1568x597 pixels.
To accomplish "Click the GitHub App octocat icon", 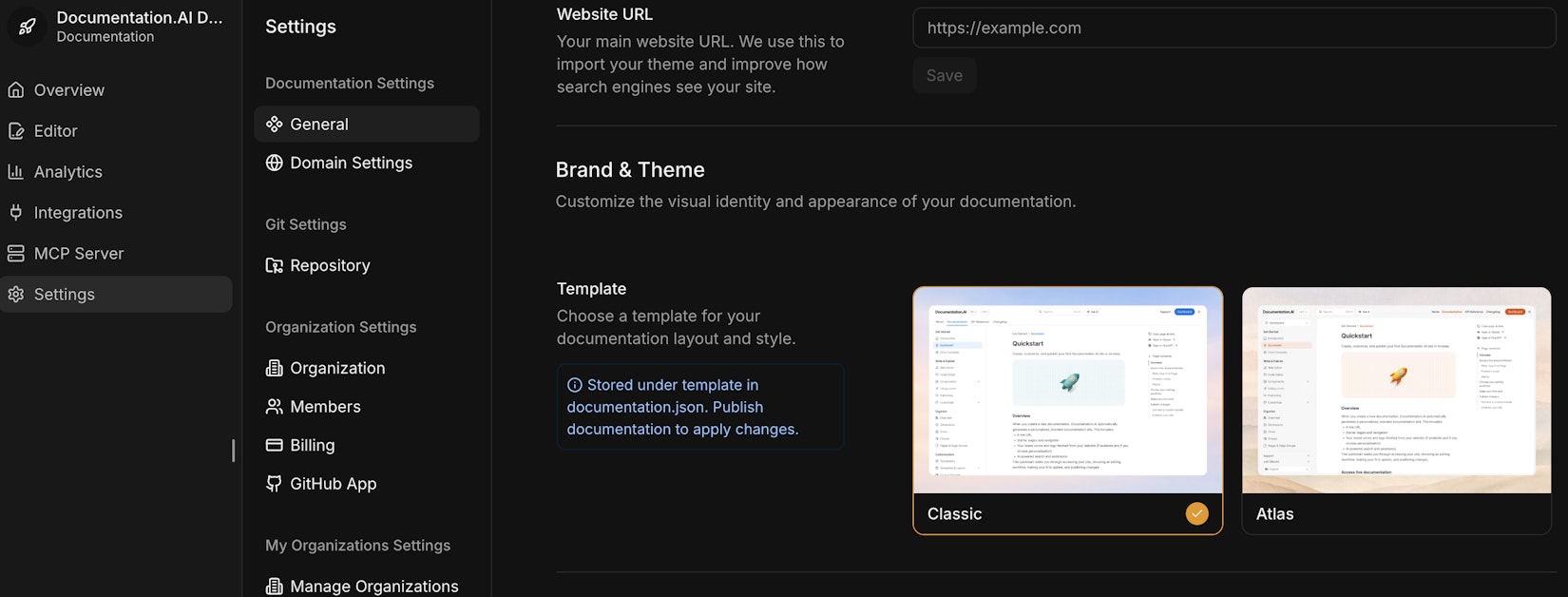I will coord(275,484).
